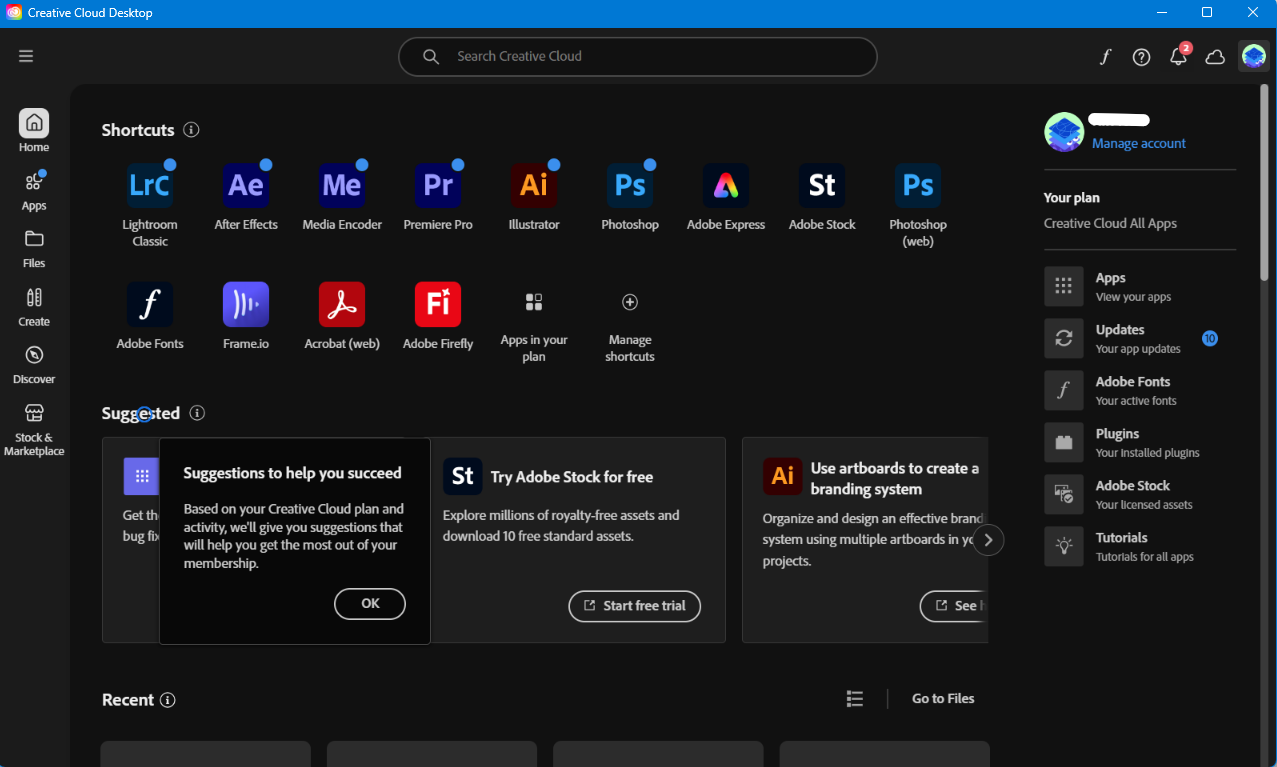
Task: Open Adobe Stock shortcut icon
Action: pos(822,185)
